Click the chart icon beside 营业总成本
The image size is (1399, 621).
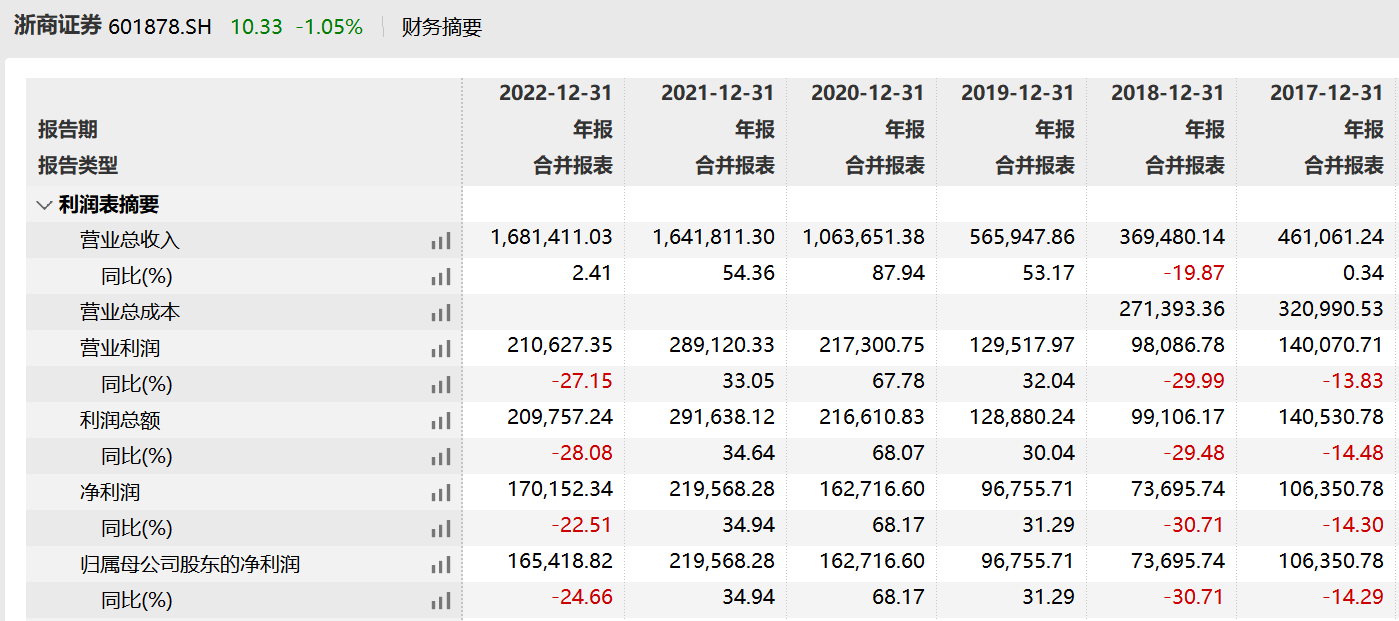tap(441, 313)
